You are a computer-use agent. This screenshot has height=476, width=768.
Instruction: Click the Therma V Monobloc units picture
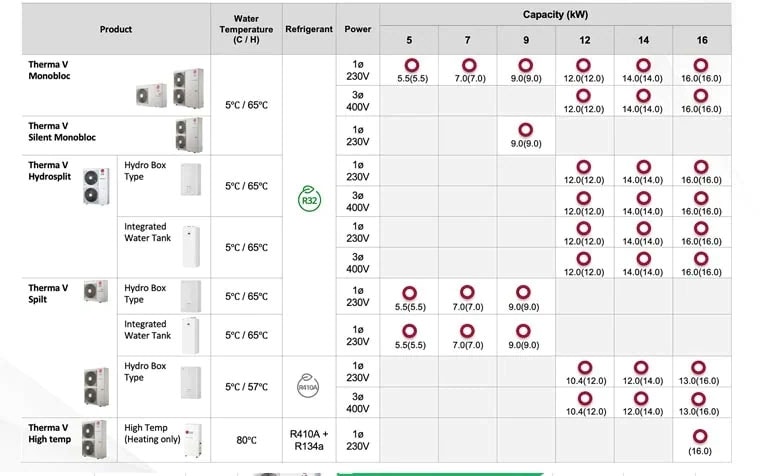[170, 88]
